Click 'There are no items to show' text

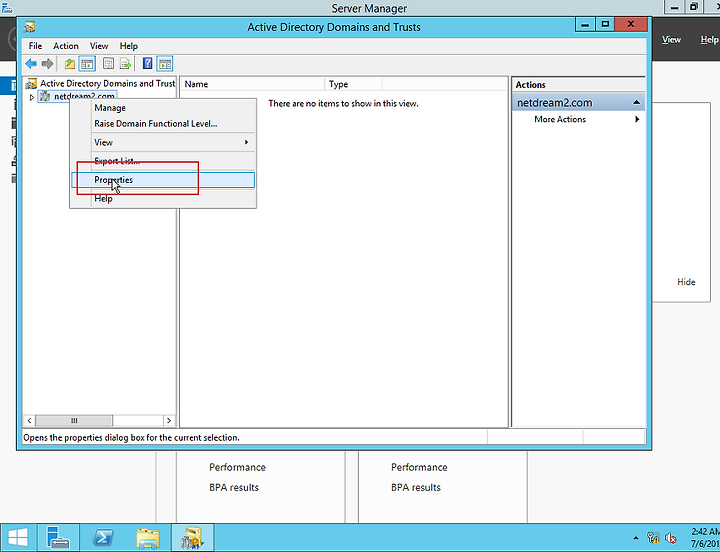343,104
